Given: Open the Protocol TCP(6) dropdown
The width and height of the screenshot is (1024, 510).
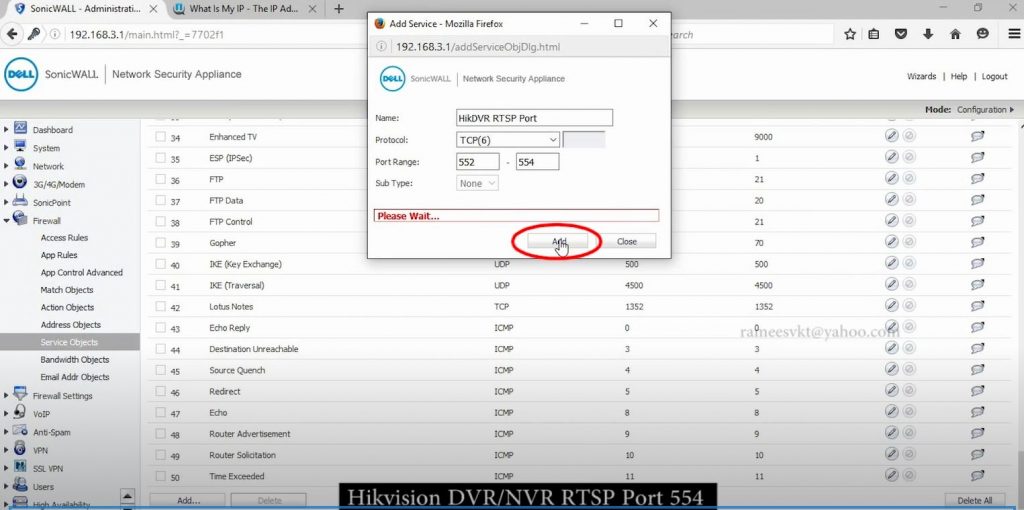Looking at the screenshot, I should (508, 140).
